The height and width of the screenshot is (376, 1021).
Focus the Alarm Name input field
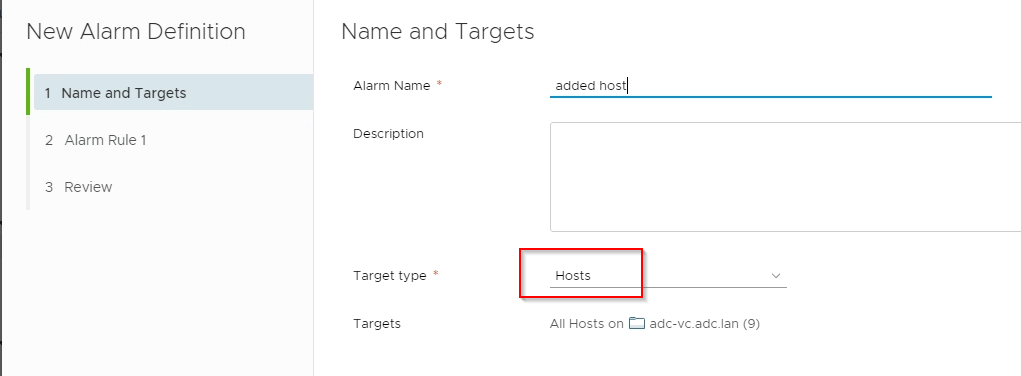point(770,85)
